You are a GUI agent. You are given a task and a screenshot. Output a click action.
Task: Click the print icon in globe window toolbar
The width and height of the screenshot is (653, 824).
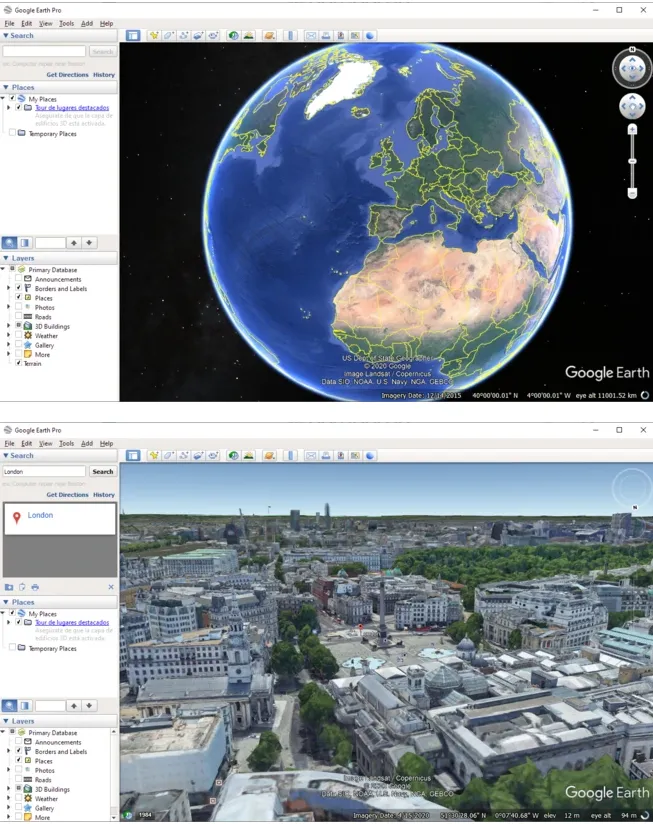(326, 36)
